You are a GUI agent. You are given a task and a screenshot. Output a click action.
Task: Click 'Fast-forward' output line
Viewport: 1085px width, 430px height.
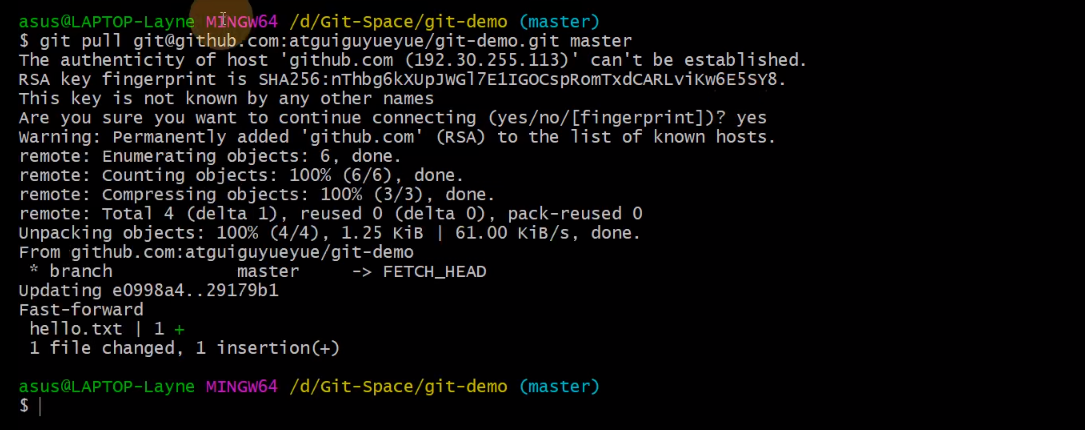point(81,310)
